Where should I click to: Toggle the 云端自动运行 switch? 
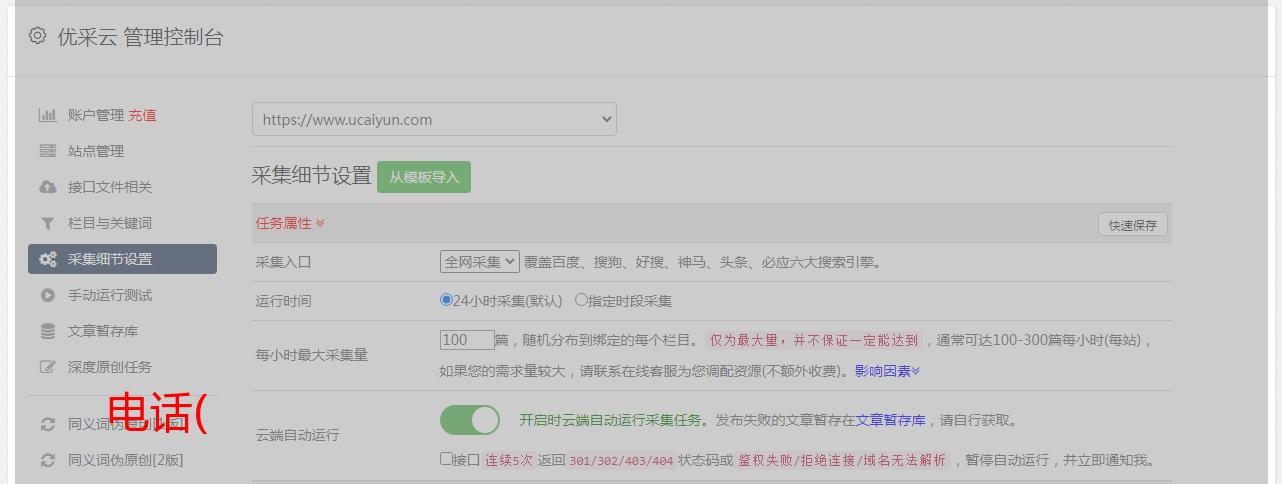tap(470, 420)
